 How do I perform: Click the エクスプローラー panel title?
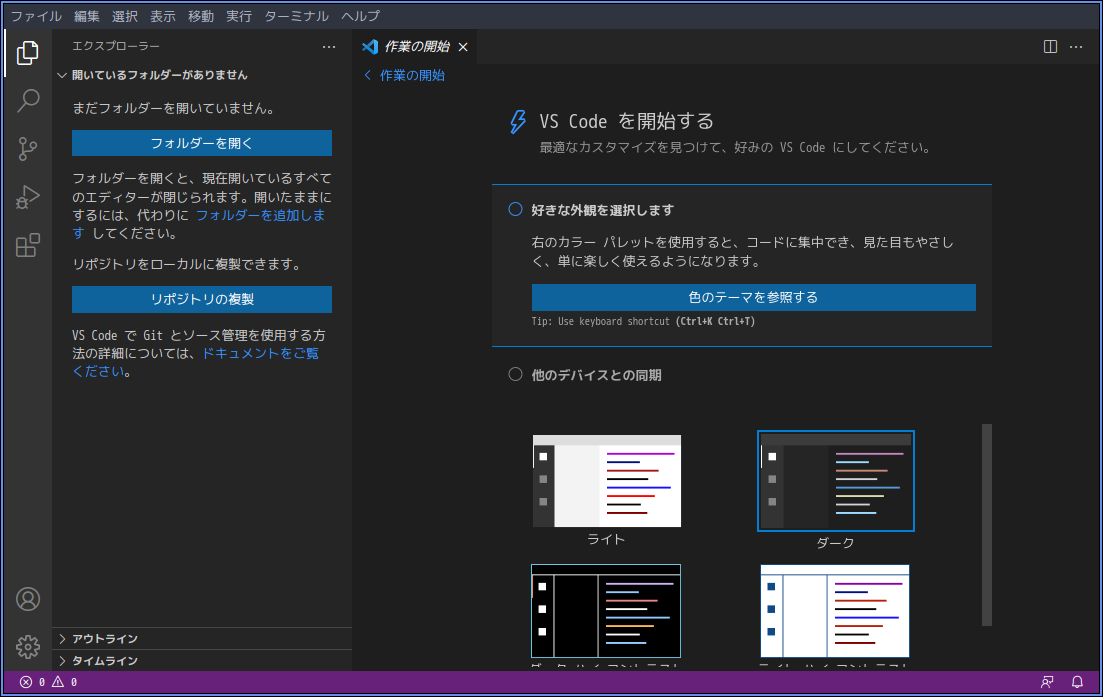(x=115, y=46)
